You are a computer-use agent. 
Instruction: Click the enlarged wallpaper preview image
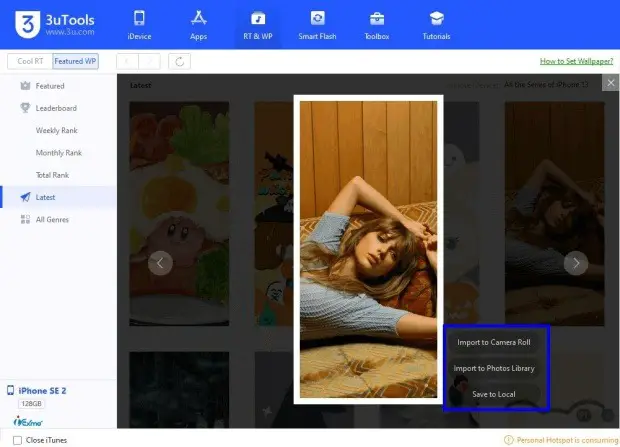pos(368,249)
